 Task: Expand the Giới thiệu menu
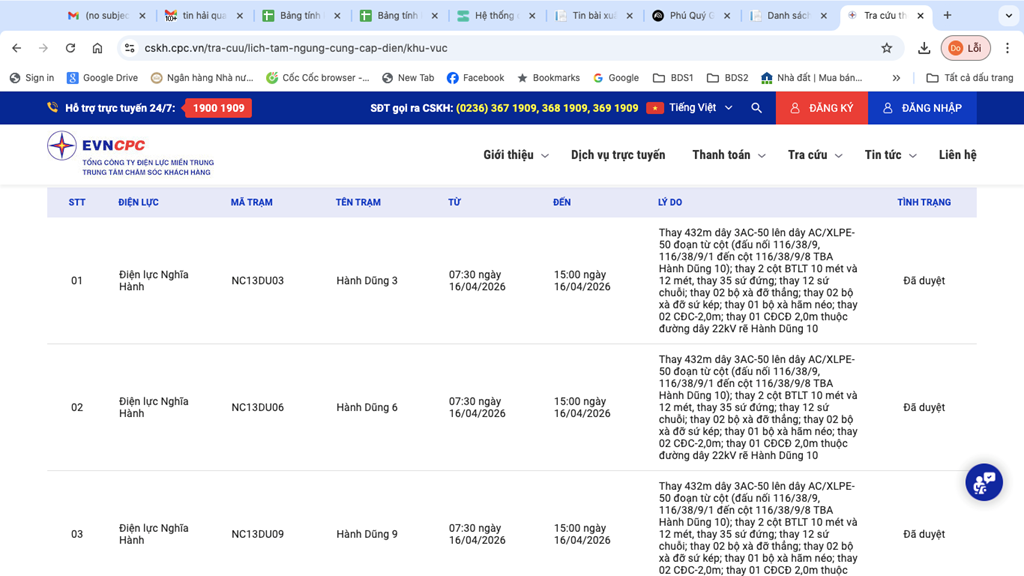tap(515, 155)
